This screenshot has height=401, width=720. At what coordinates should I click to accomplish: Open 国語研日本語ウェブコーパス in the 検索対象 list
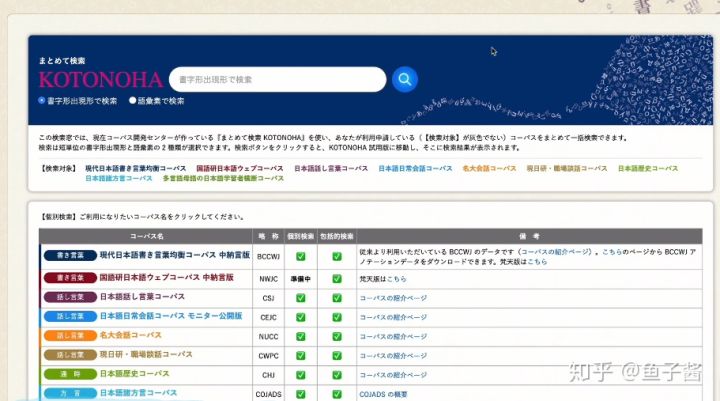240,169
